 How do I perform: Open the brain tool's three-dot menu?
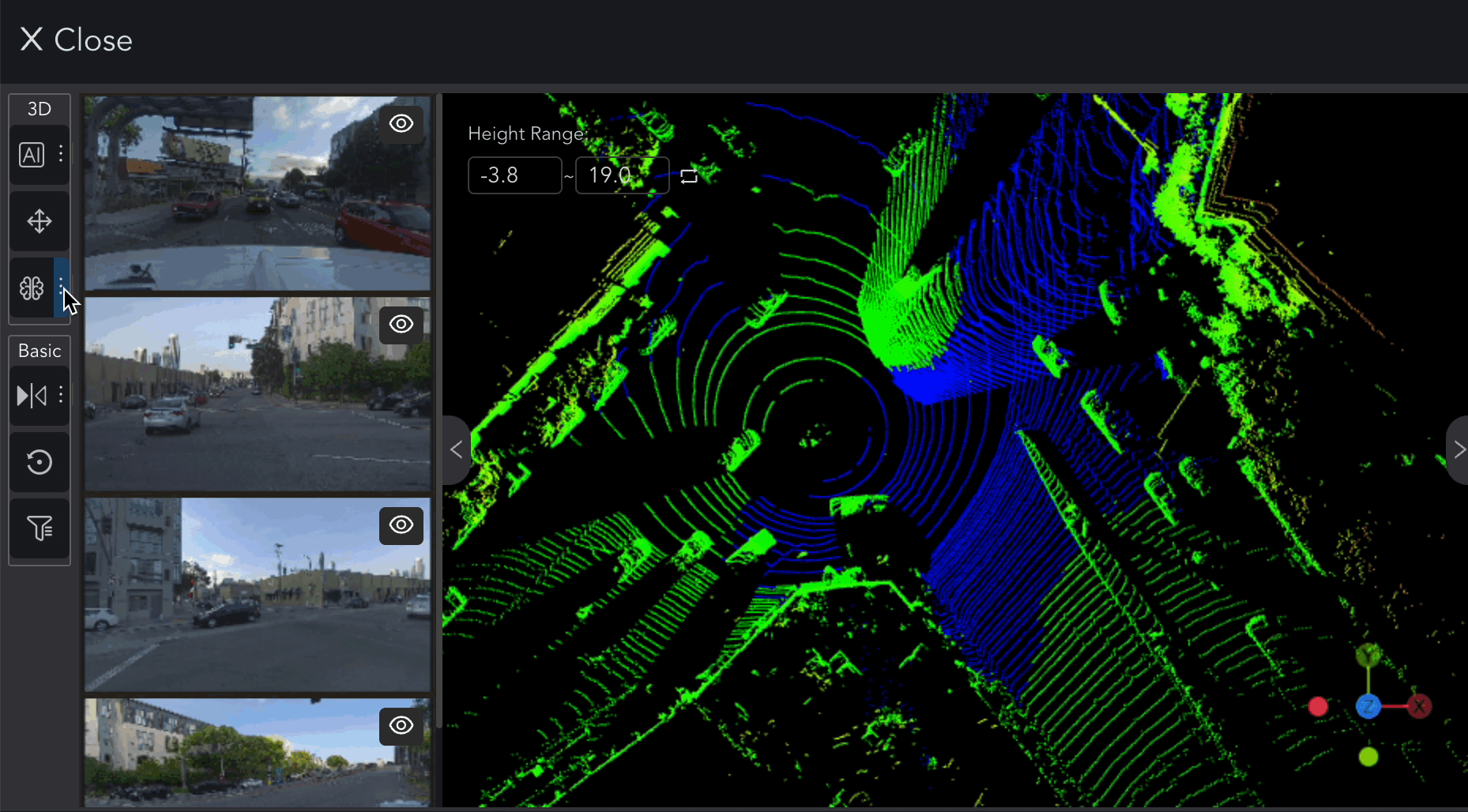click(61, 286)
